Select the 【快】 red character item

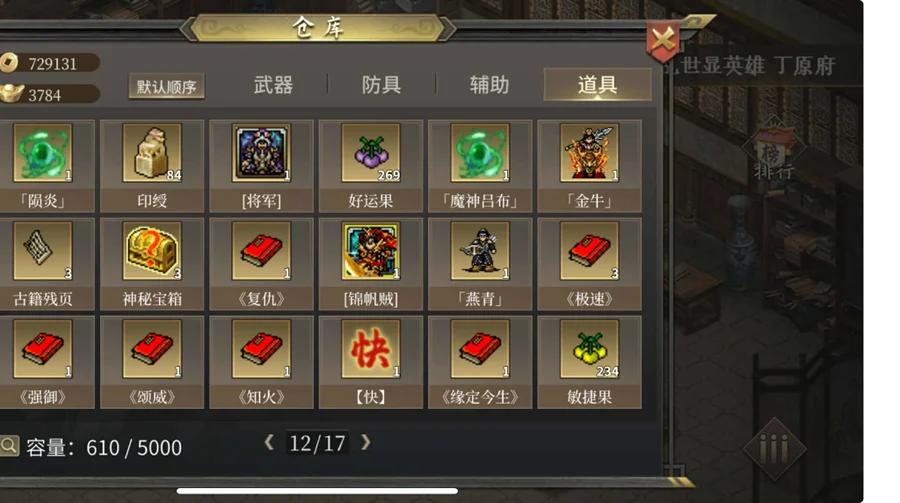point(371,362)
